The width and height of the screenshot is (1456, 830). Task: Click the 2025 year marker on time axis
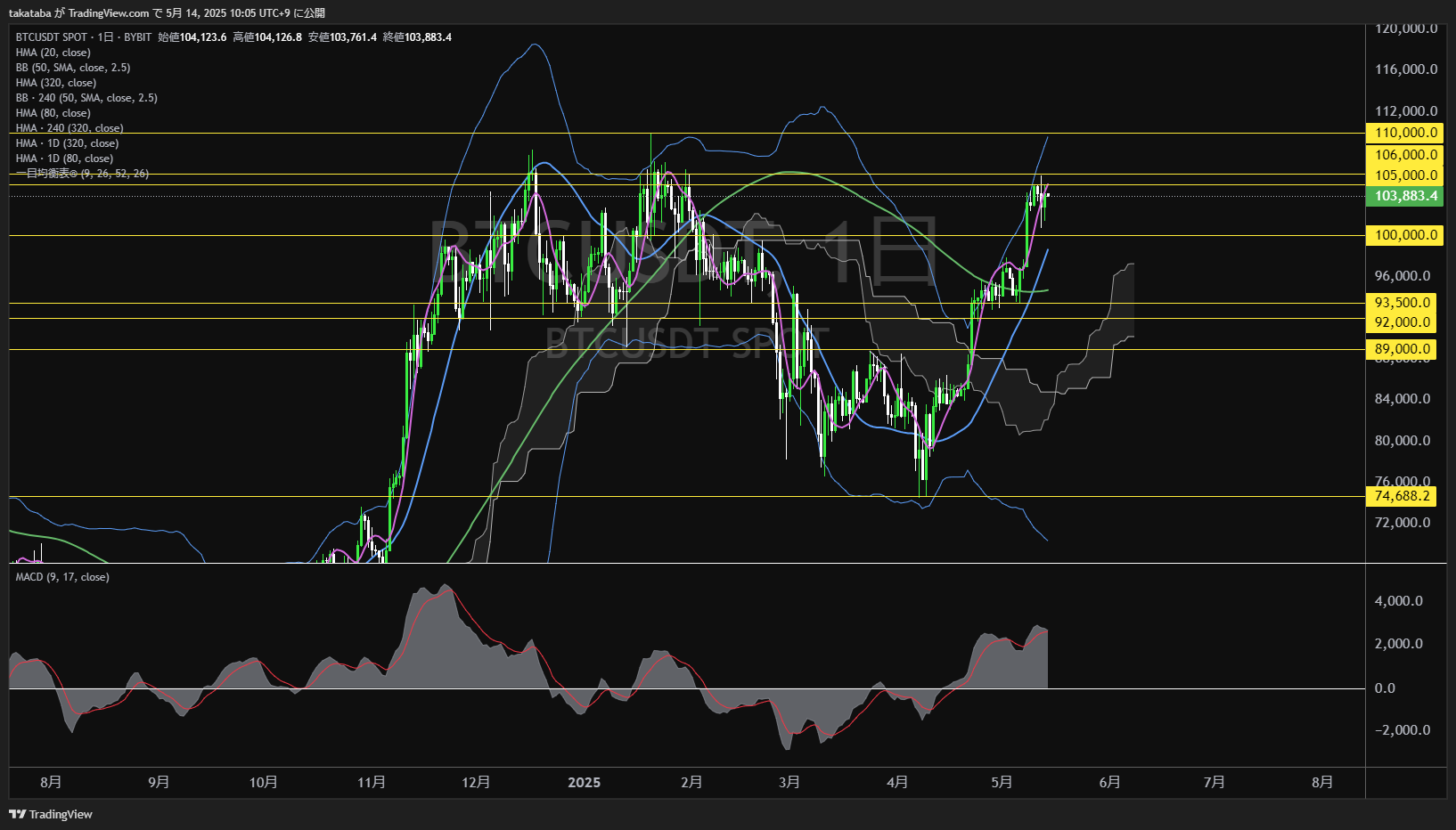585,782
